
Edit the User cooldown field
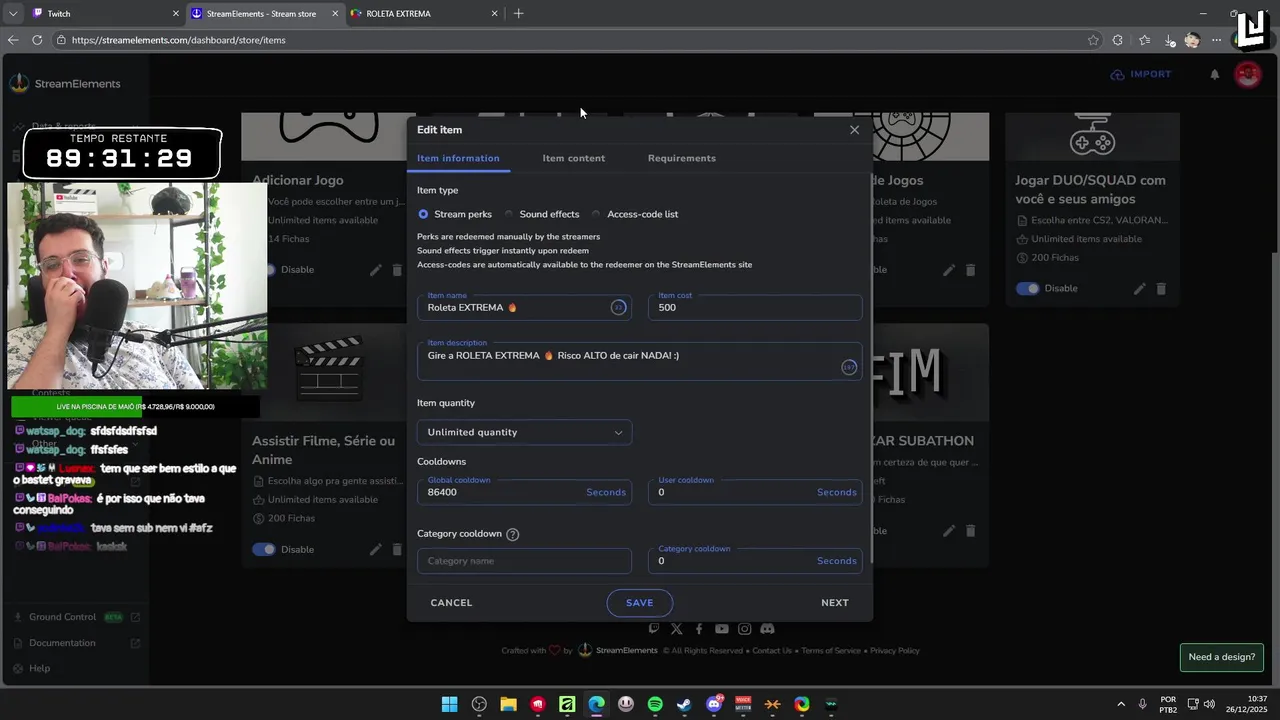tap(755, 492)
